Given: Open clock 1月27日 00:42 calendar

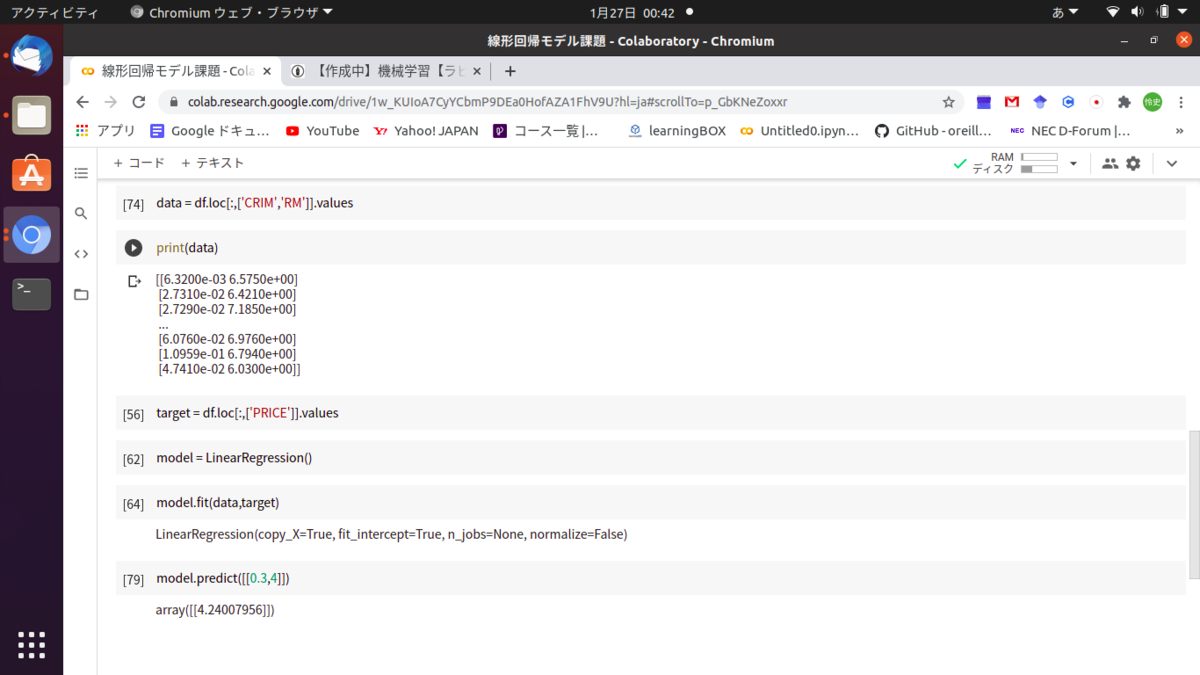Looking at the screenshot, I should pos(633,13).
